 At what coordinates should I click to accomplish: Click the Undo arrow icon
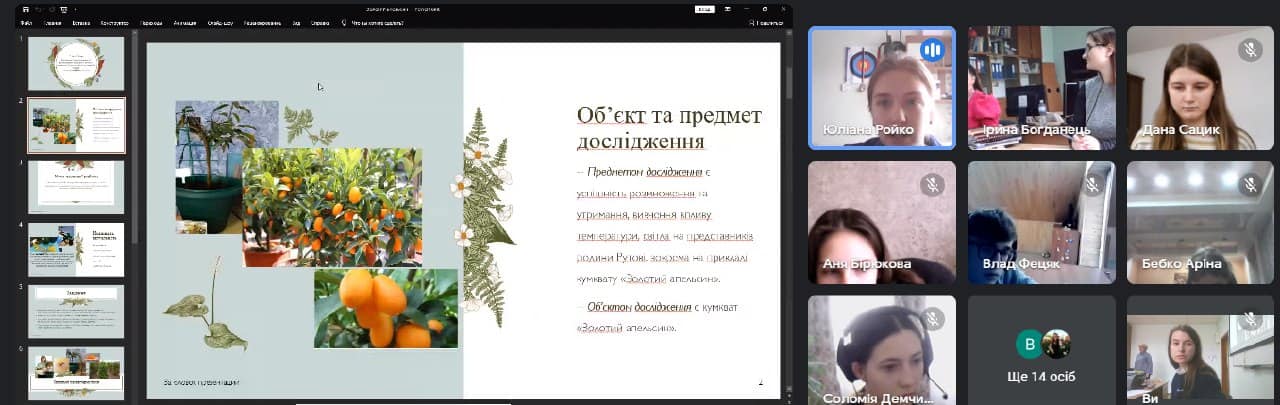39,9
